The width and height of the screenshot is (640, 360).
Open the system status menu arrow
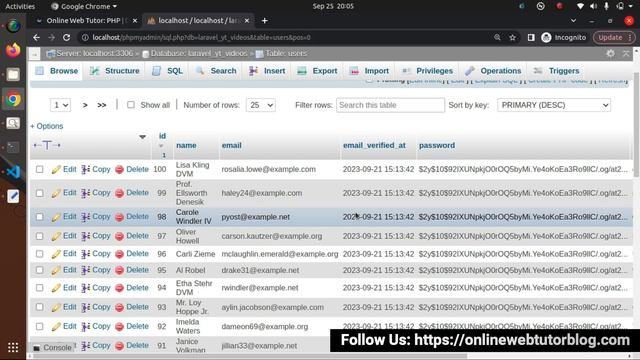pyautogui.click(x=631, y=6)
